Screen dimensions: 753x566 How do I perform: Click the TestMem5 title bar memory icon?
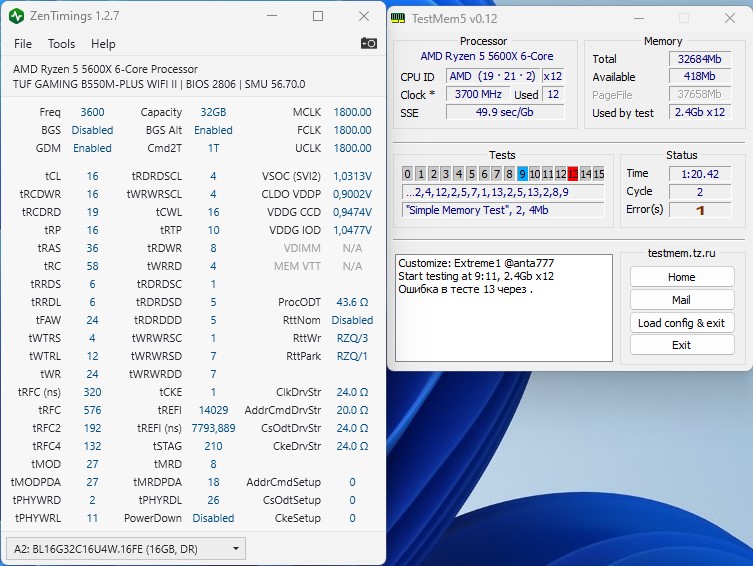coord(398,18)
